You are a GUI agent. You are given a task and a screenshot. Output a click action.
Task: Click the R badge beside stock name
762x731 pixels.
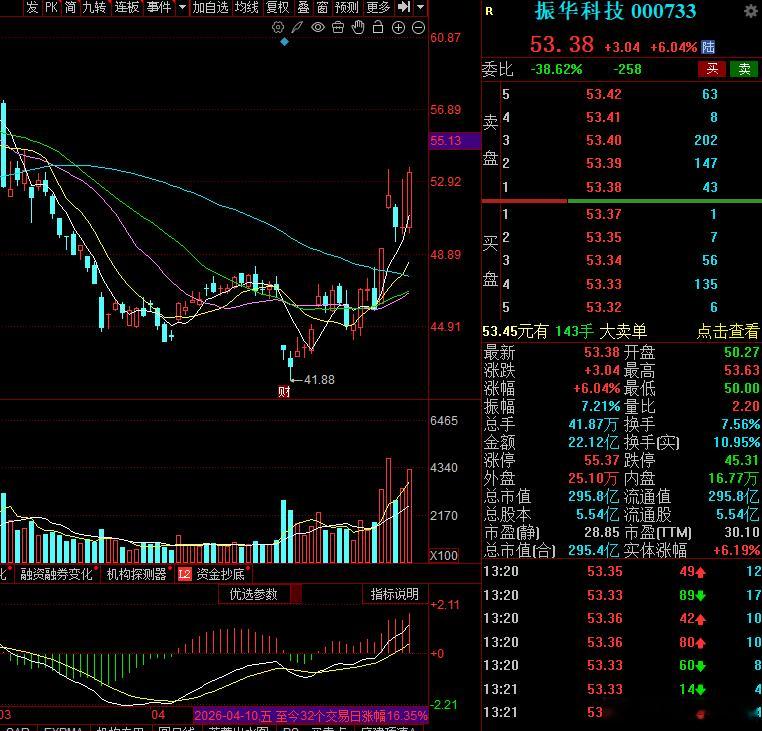click(x=489, y=12)
